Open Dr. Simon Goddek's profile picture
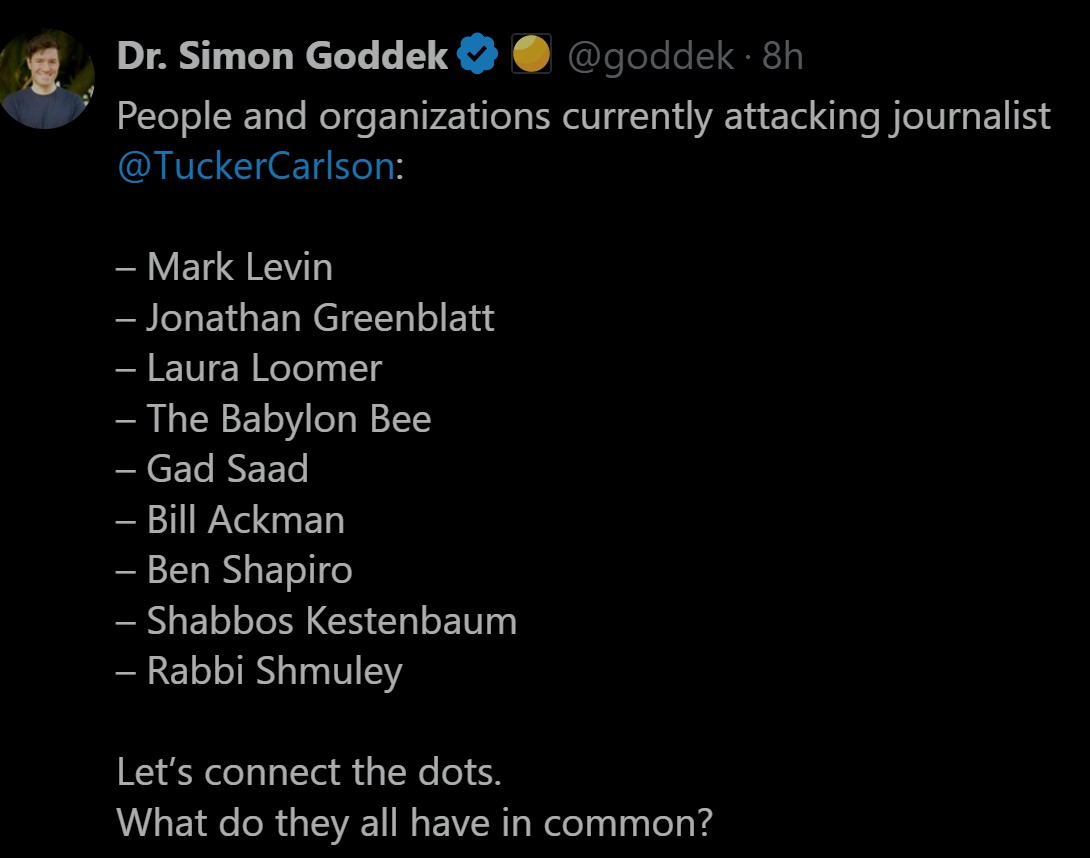This screenshot has width=1090, height=858. (x=45, y=79)
